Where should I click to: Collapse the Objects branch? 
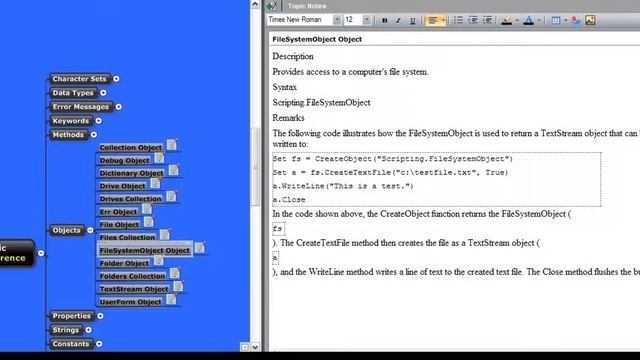(x=90, y=230)
